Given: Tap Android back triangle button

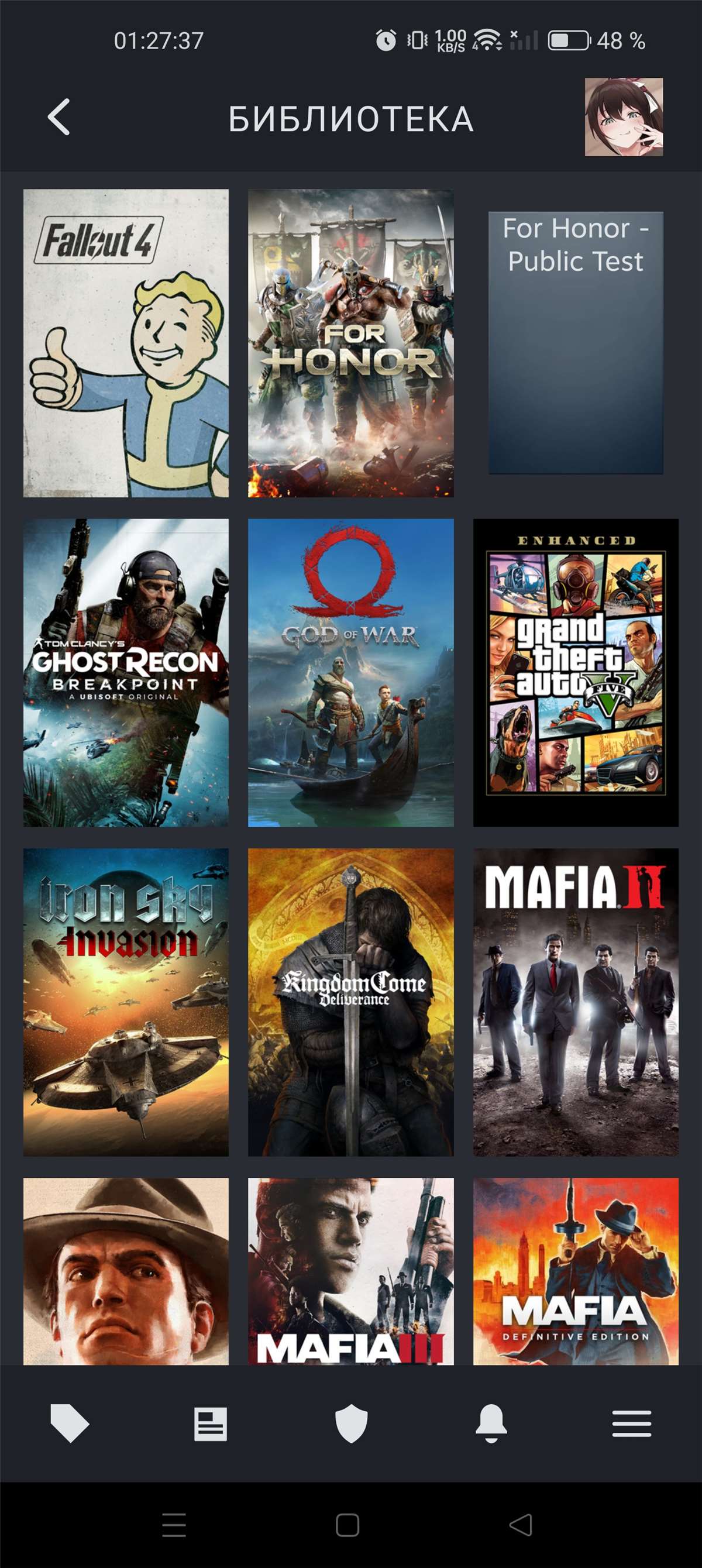Looking at the screenshot, I should click(521, 1525).
